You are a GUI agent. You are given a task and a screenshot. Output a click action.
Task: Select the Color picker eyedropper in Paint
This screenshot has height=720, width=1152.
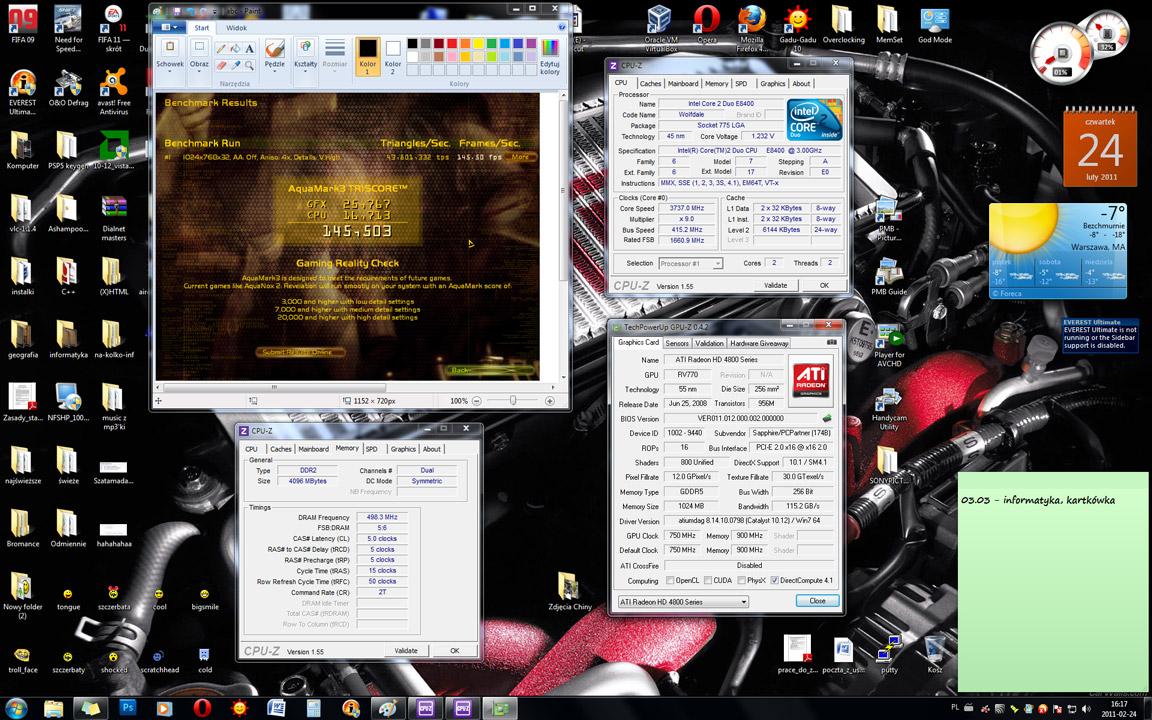[x=235, y=65]
